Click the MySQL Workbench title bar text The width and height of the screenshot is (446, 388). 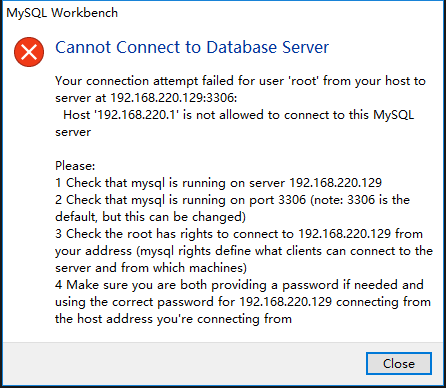pyautogui.click(x=62, y=13)
